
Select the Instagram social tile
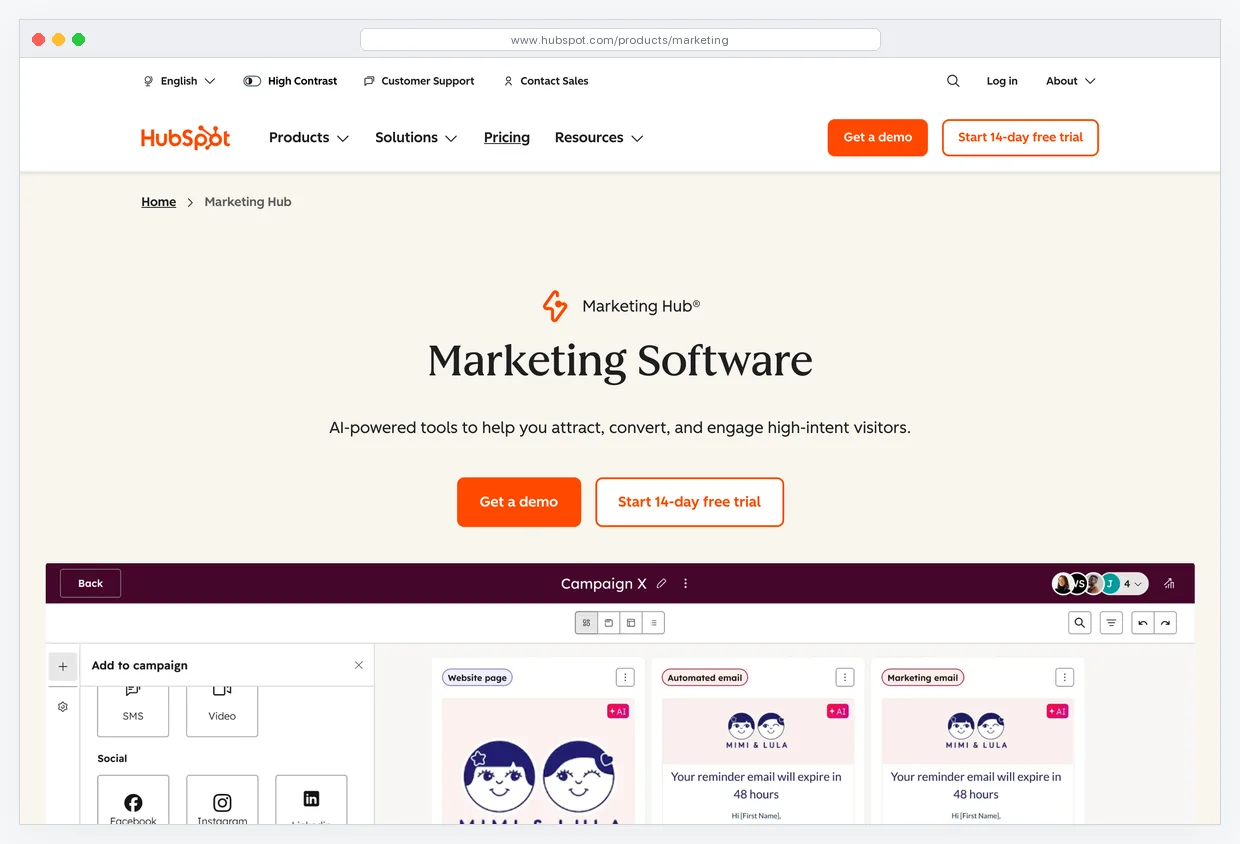click(x=222, y=800)
